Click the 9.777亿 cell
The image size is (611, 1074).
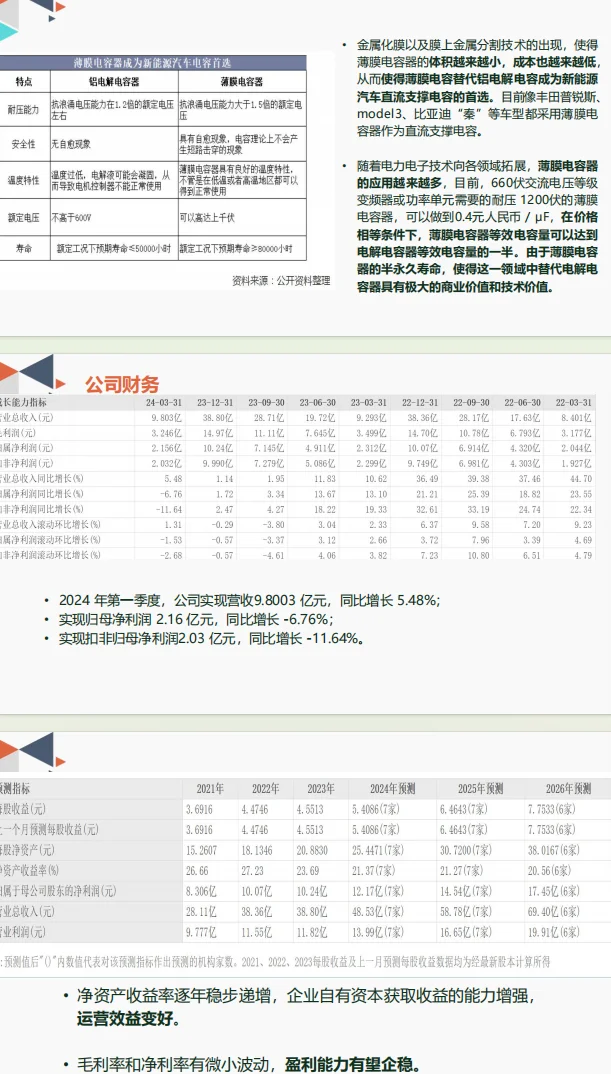tap(200, 932)
